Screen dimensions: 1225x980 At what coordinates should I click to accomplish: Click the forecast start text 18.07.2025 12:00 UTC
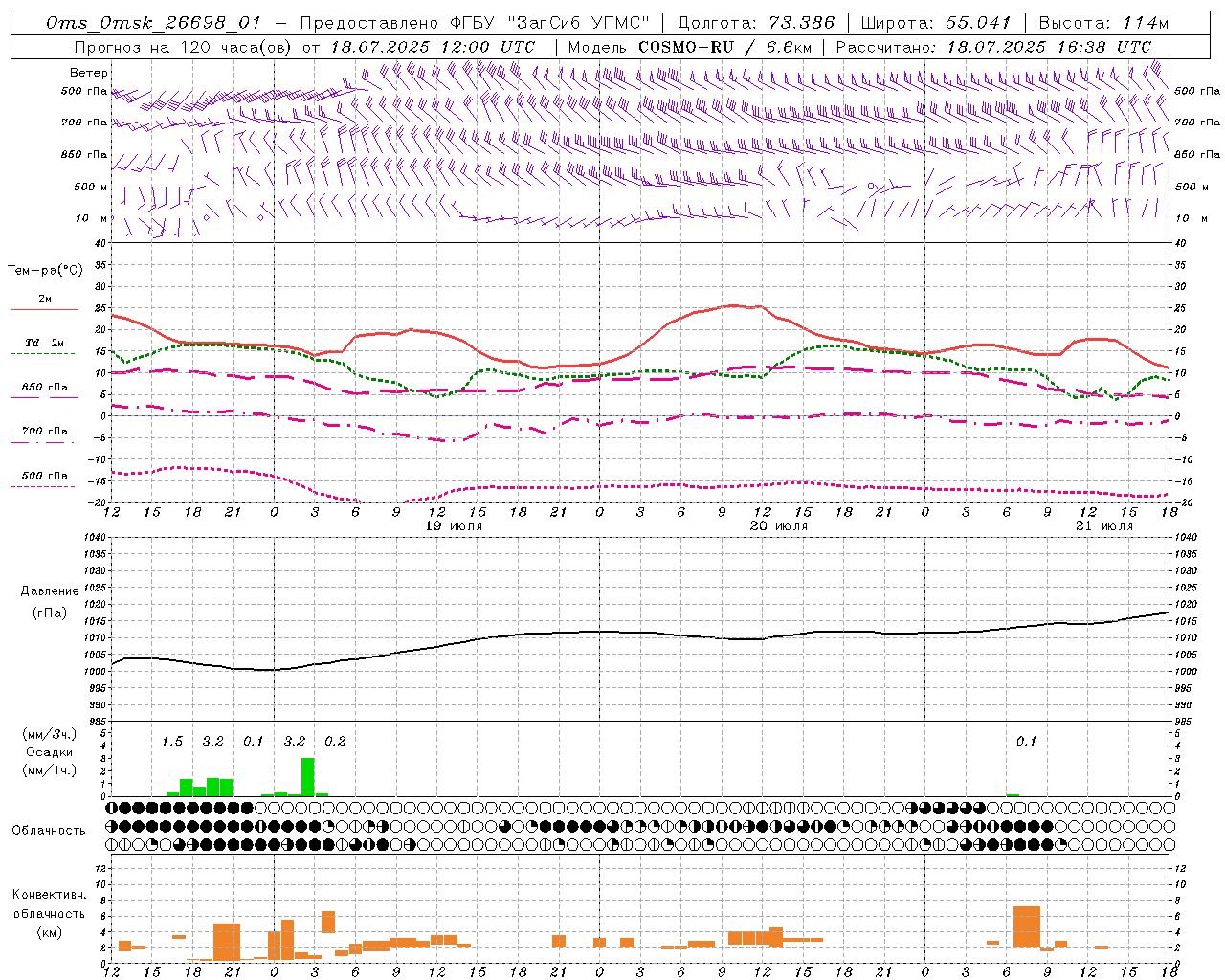(433, 47)
